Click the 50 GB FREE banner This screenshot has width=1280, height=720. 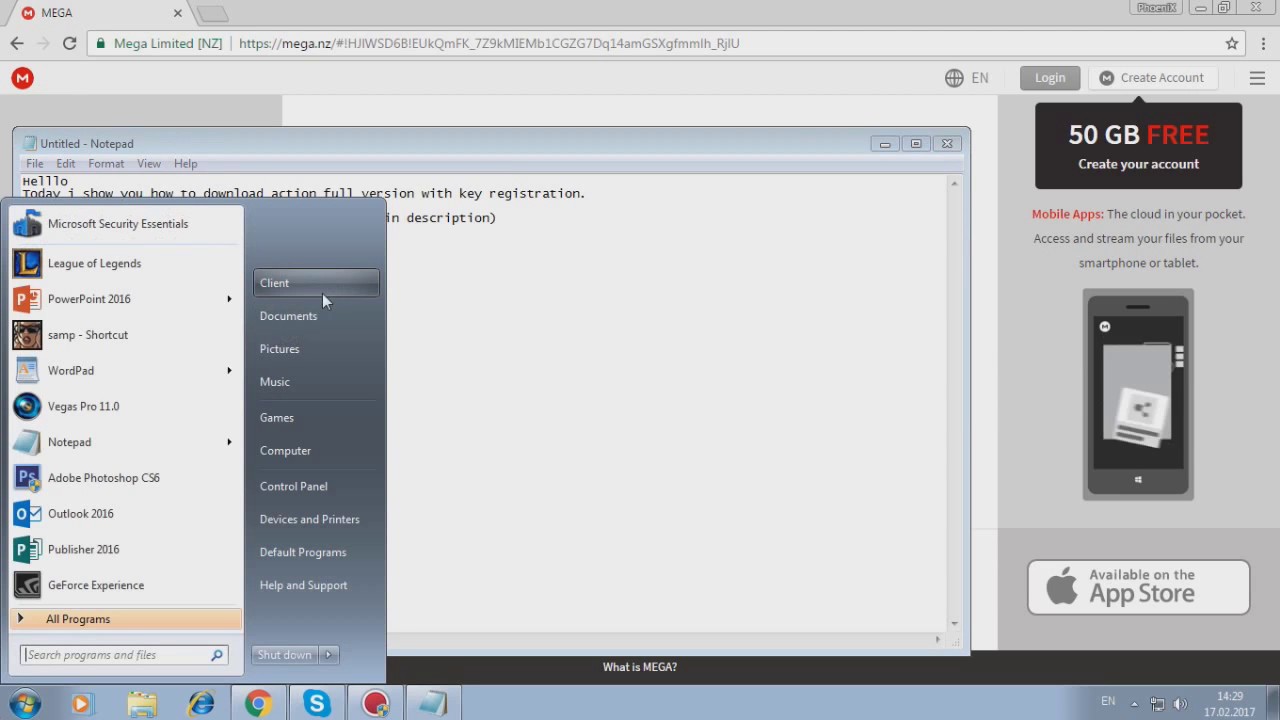[x=1138, y=146]
